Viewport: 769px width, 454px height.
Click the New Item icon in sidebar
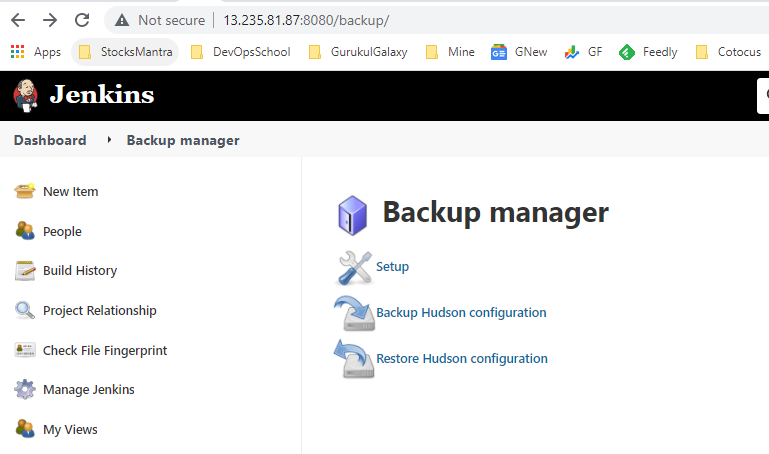pos(25,191)
